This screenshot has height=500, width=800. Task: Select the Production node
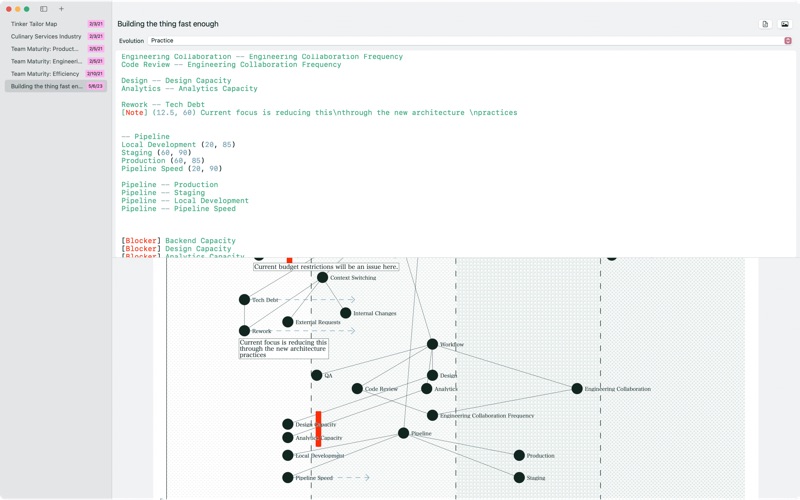(519, 455)
